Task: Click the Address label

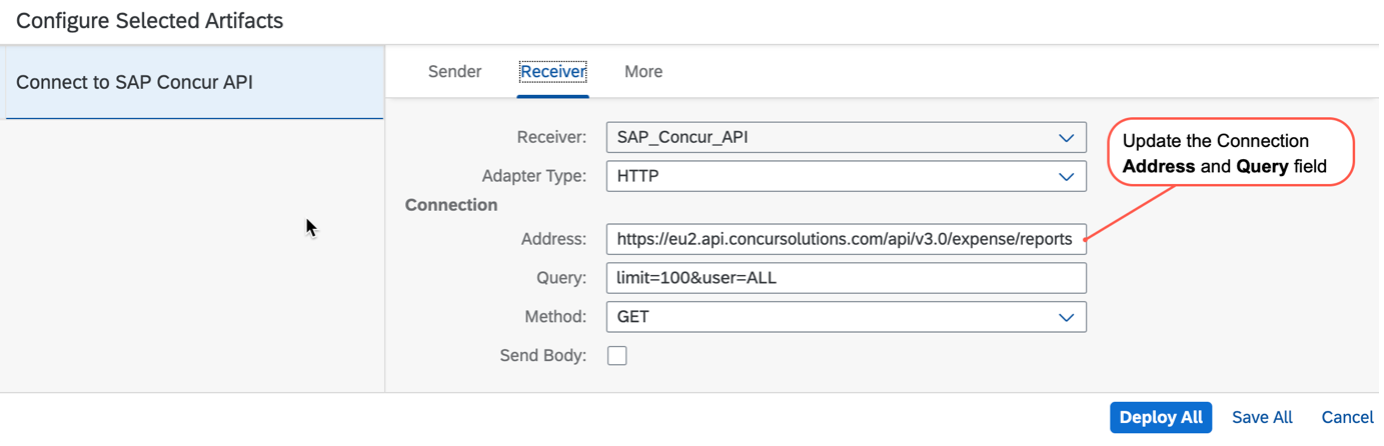Action: (x=554, y=239)
